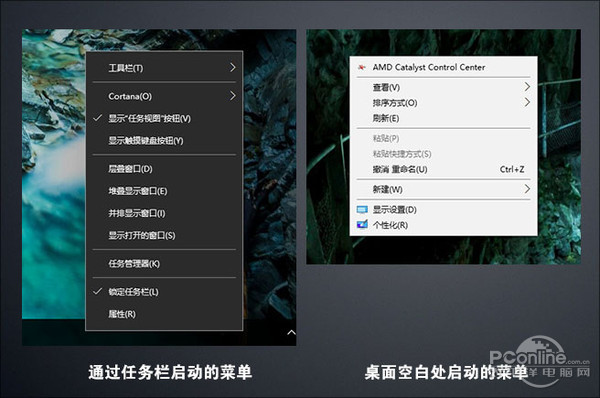Choose 层叠窗口(D) in taskbar menu
The height and width of the screenshot is (398, 600).
pos(164,169)
